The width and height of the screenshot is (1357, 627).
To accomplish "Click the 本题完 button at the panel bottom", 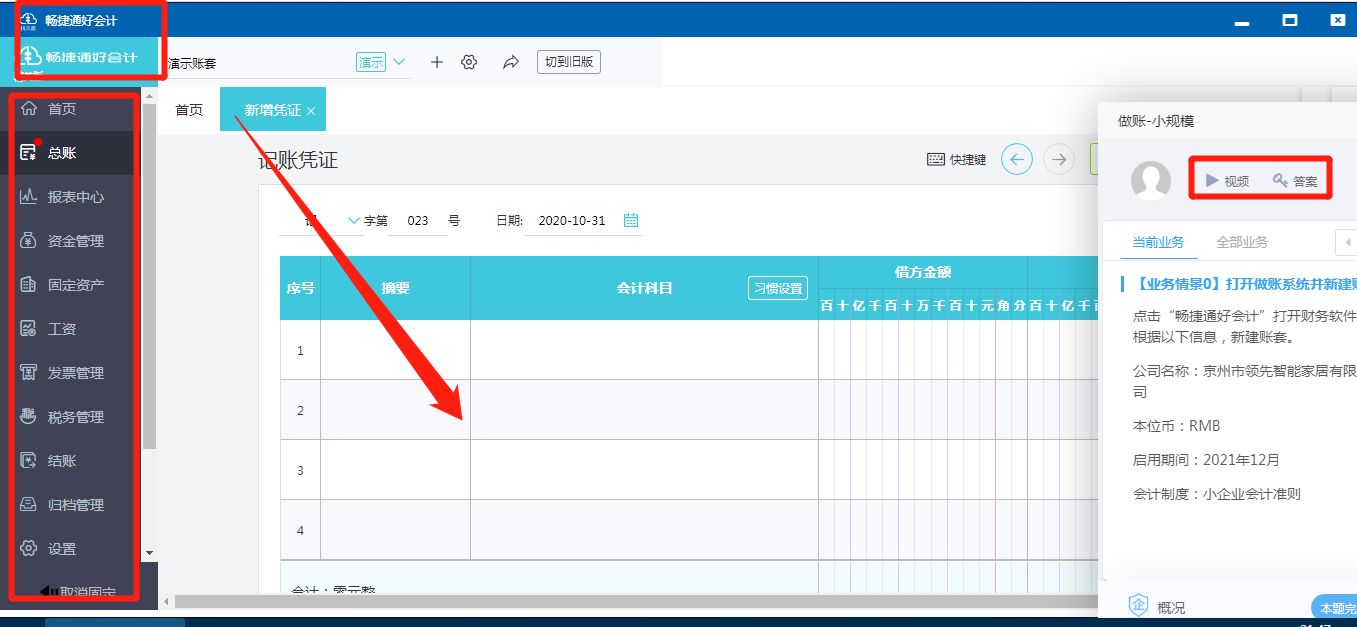I will 1333,607.
